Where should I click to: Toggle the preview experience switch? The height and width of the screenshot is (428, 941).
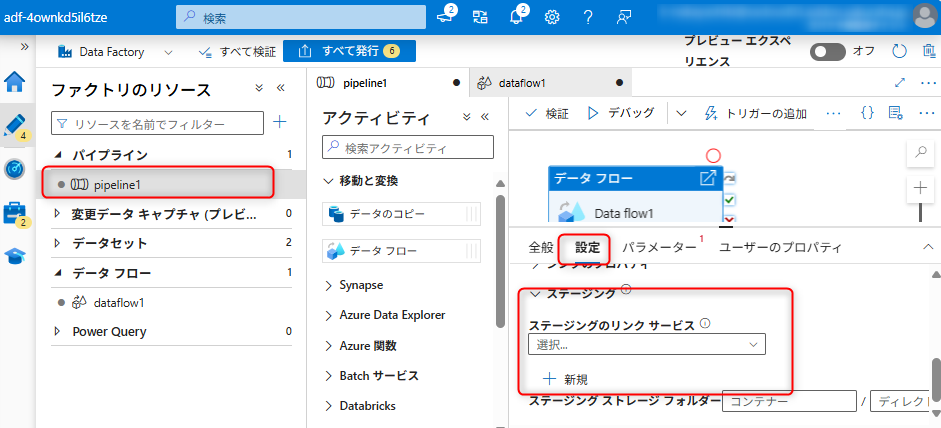(828, 52)
